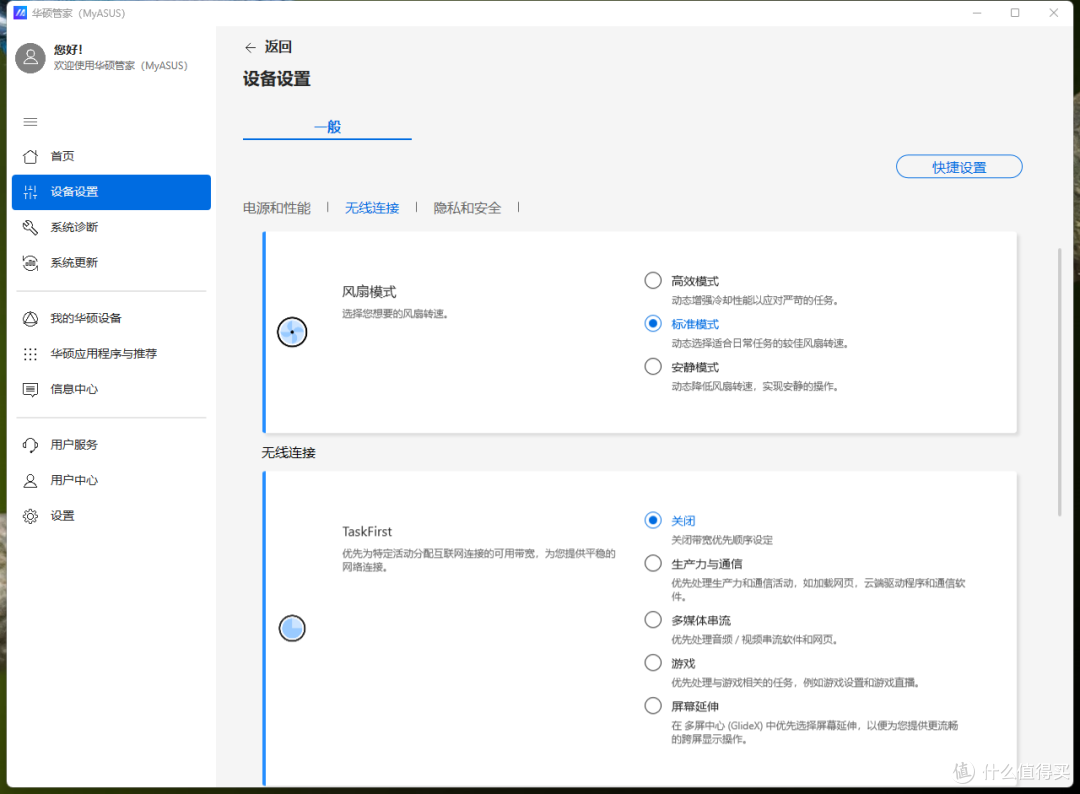Select the 高效模式 fan option
1080x794 pixels.
(x=653, y=280)
